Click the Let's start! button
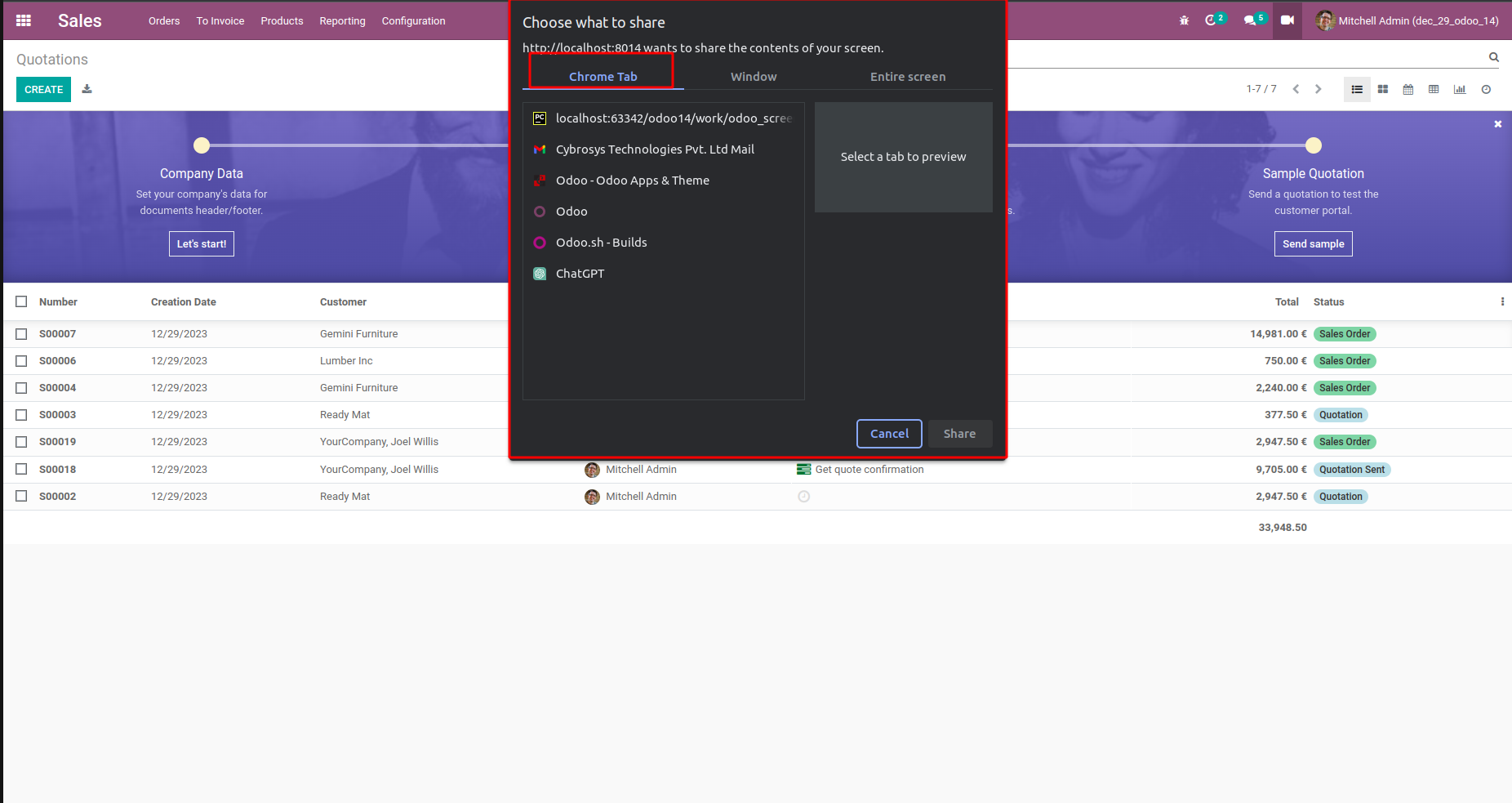The width and height of the screenshot is (1512, 803). (x=202, y=244)
